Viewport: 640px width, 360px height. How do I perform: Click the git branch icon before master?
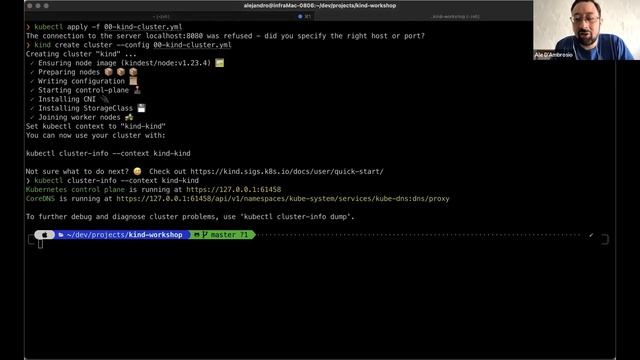pos(205,235)
